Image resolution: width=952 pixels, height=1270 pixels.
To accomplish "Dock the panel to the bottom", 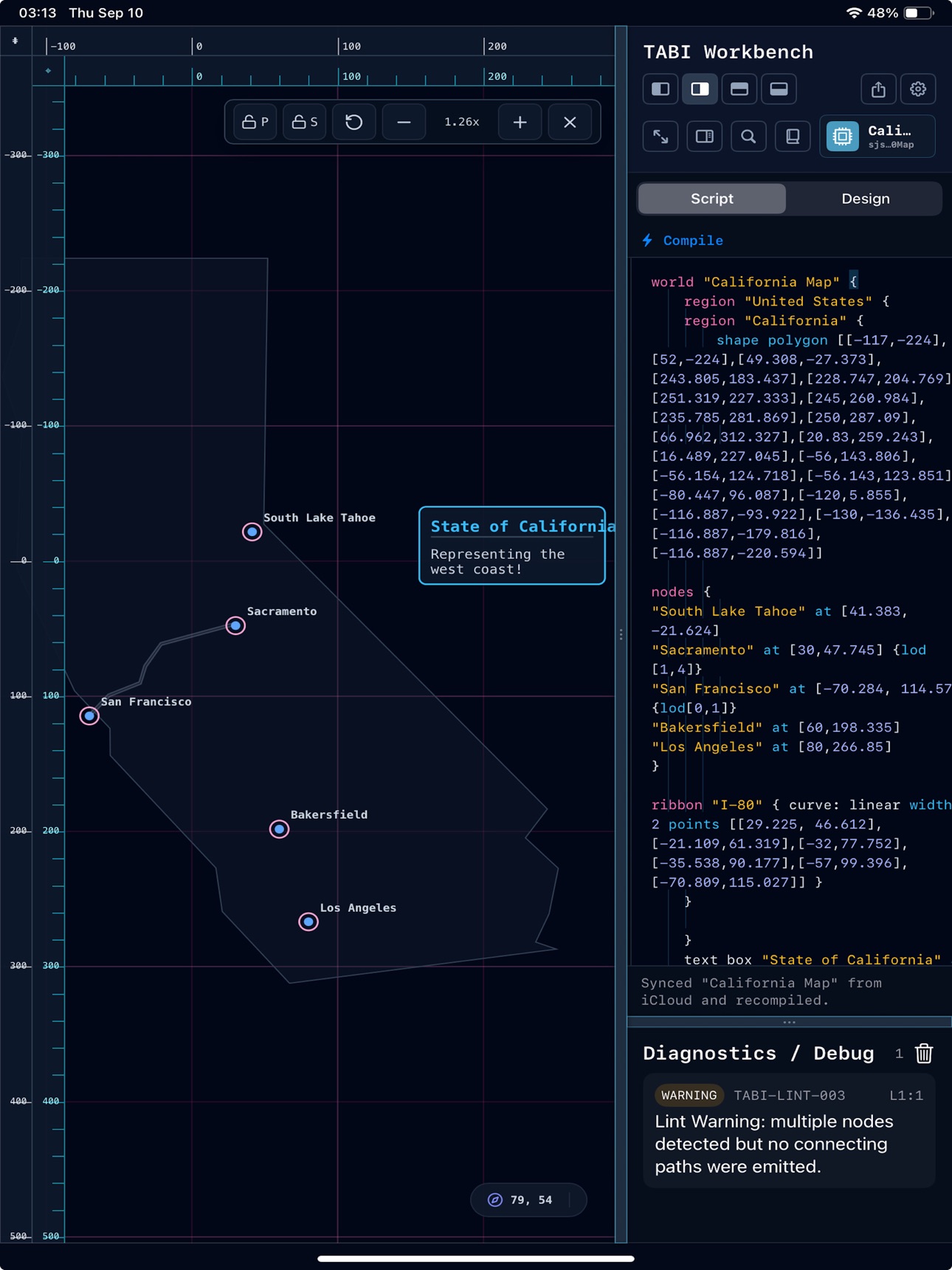I will pos(779,89).
